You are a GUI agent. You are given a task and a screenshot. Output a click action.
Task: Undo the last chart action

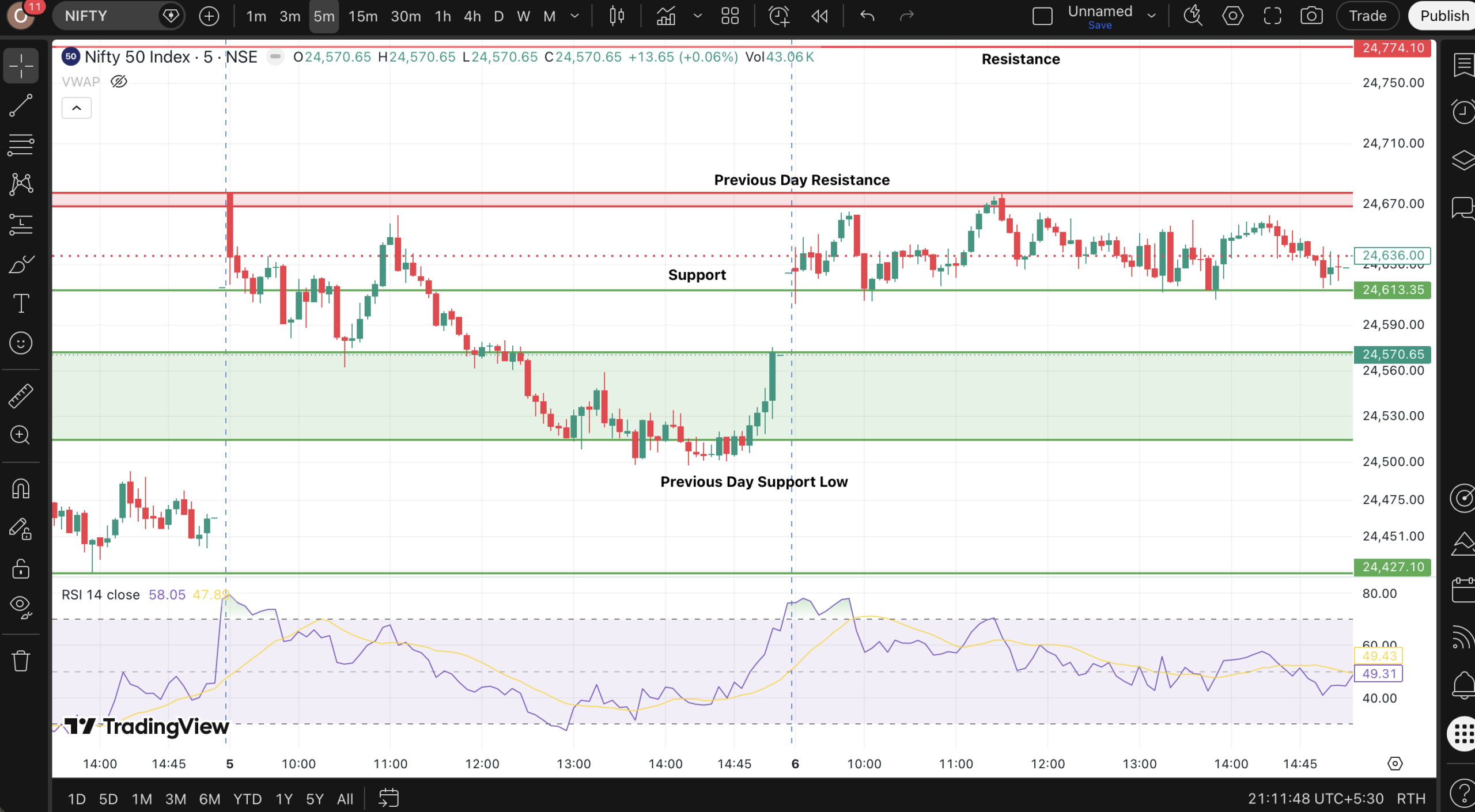(867, 16)
